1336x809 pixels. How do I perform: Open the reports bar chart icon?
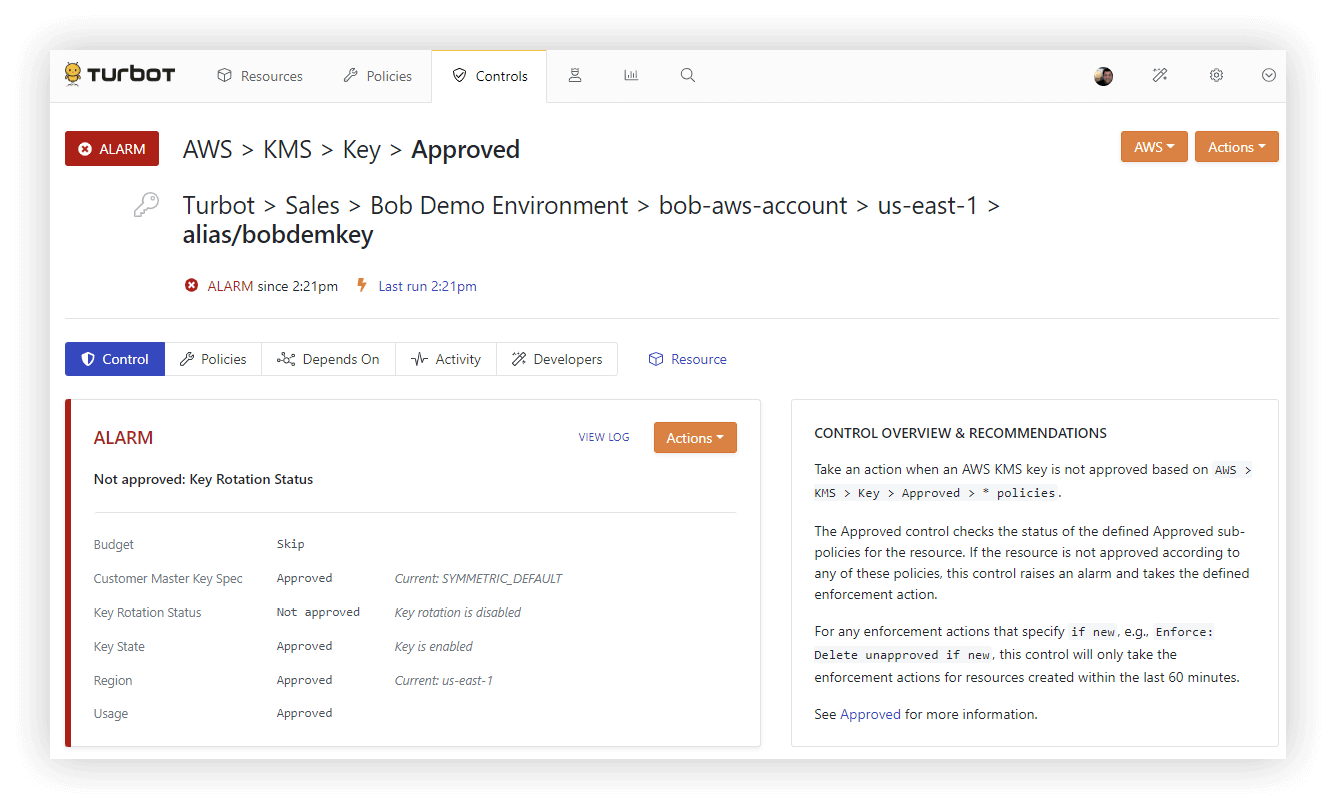(631, 75)
